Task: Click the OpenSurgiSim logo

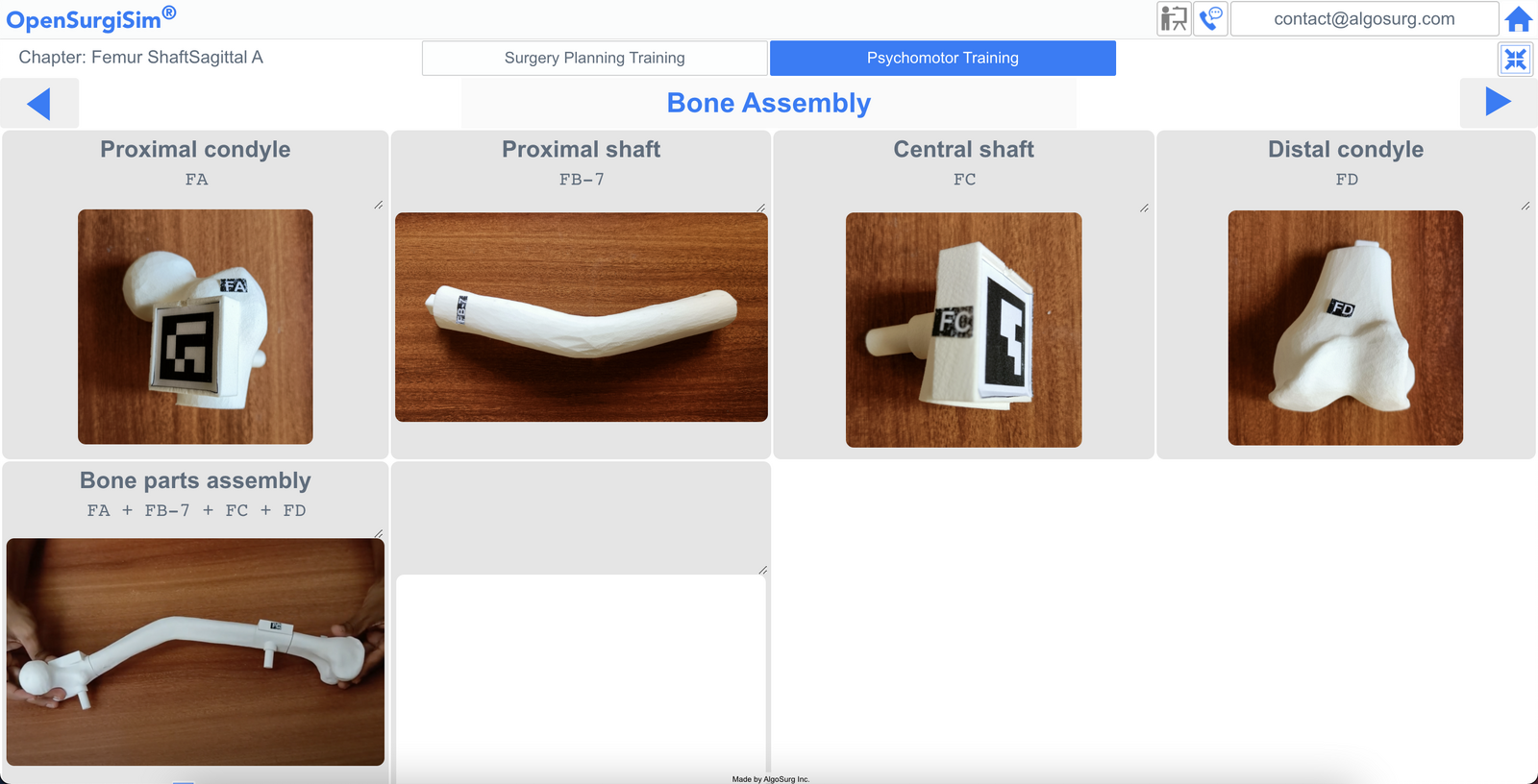Action: 91,18
